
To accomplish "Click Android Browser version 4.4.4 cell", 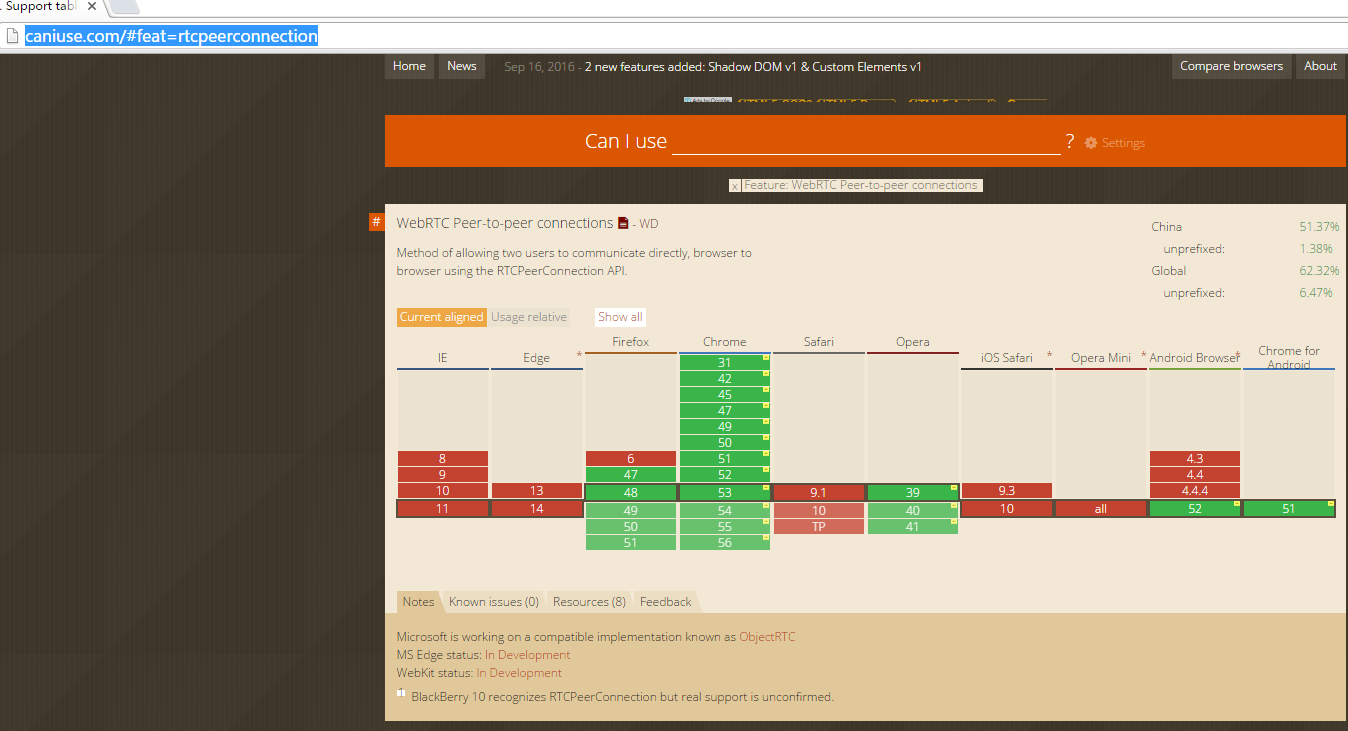I will [1194, 491].
